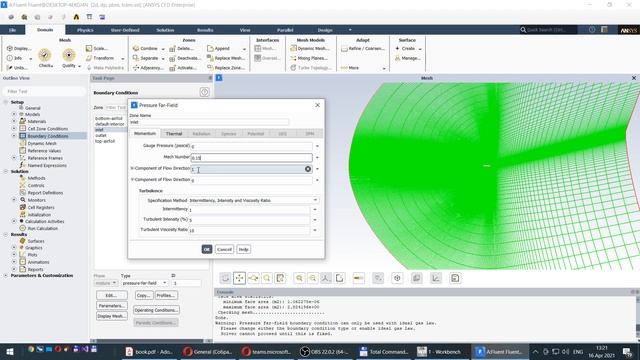Open the File menu
The image size is (640, 360).
(12, 30)
